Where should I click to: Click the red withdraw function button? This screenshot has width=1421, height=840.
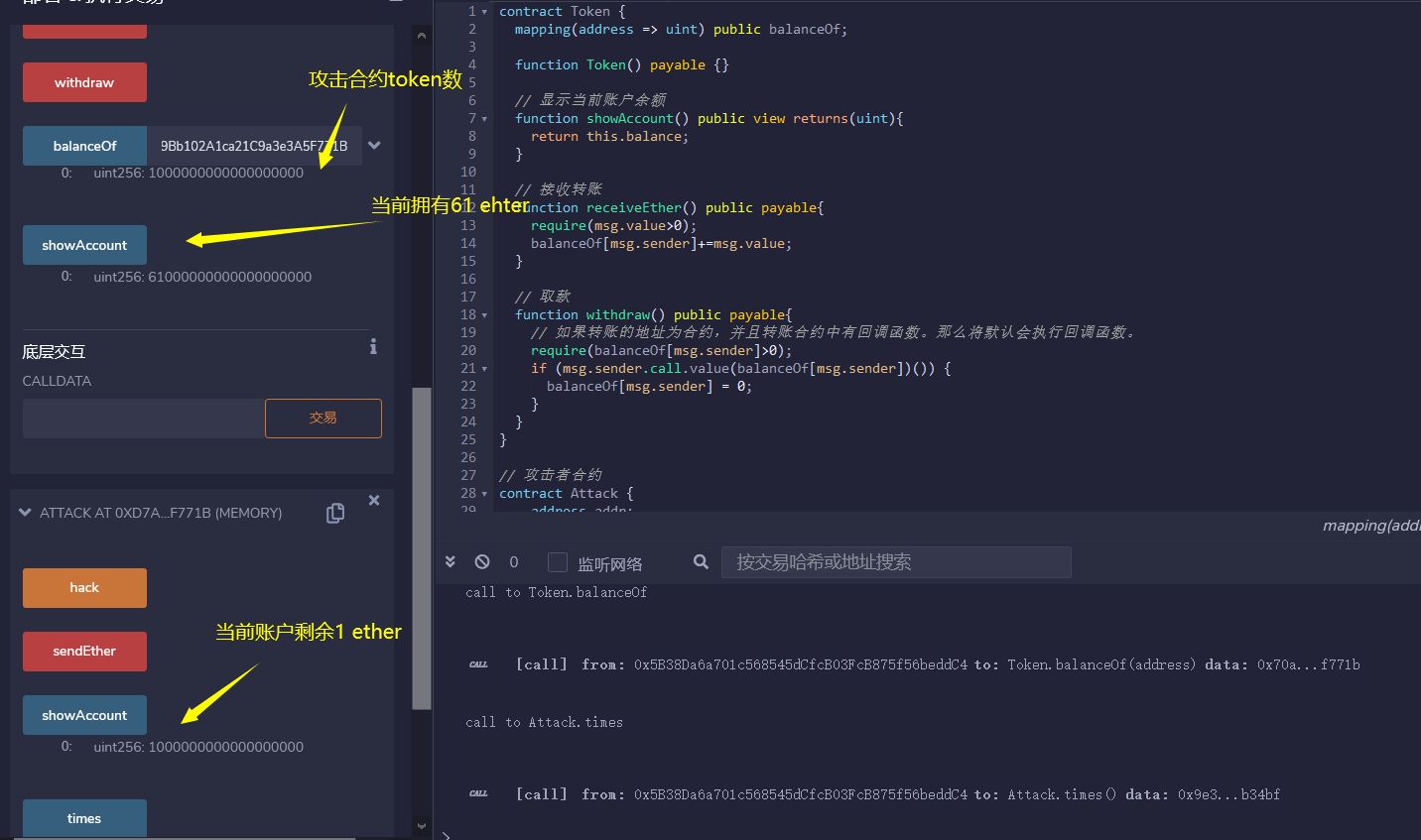pos(84,82)
